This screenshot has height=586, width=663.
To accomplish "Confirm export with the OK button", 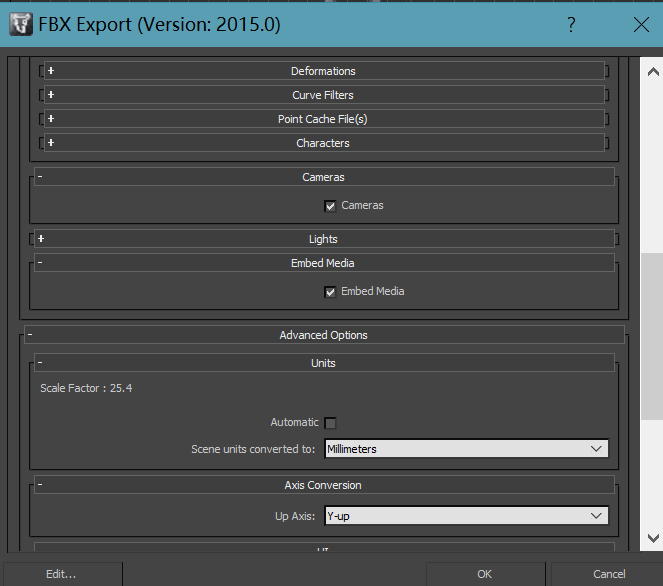I will pos(484,574).
